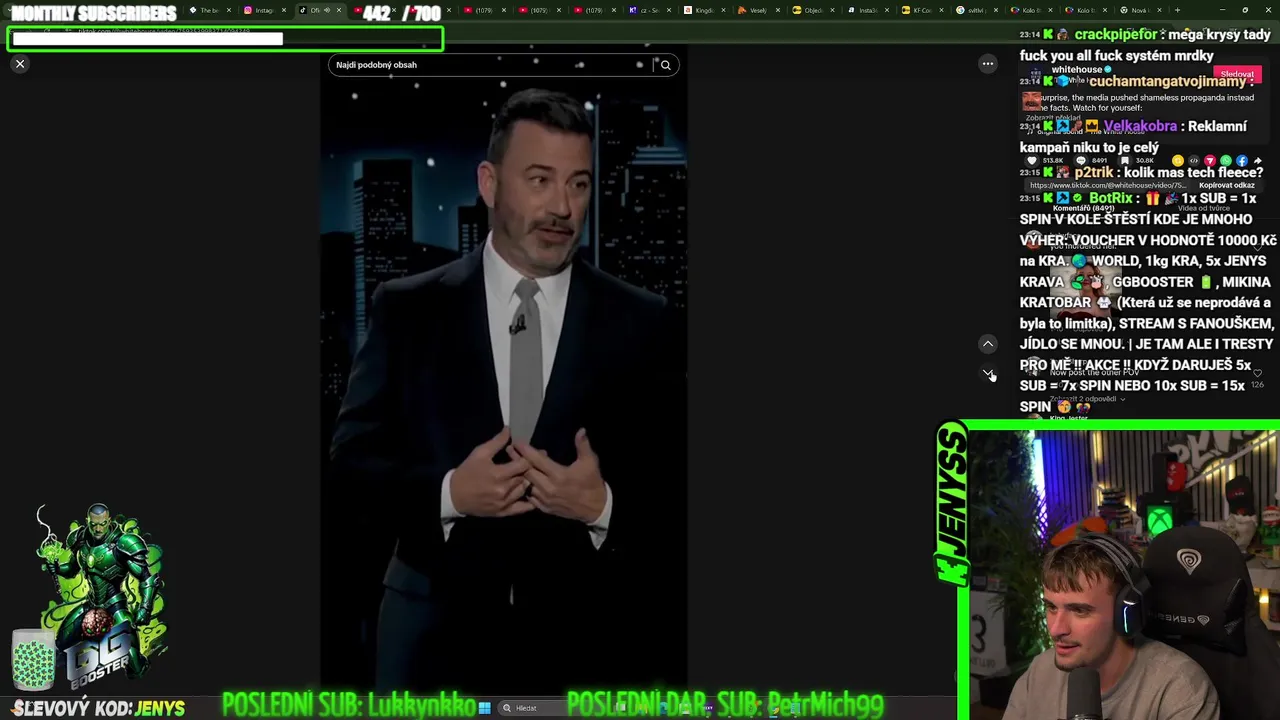The height and width of the screenshot is (720, 1280).
Task: Click the TikTok video URL text
Action: tap(1108, 185)
